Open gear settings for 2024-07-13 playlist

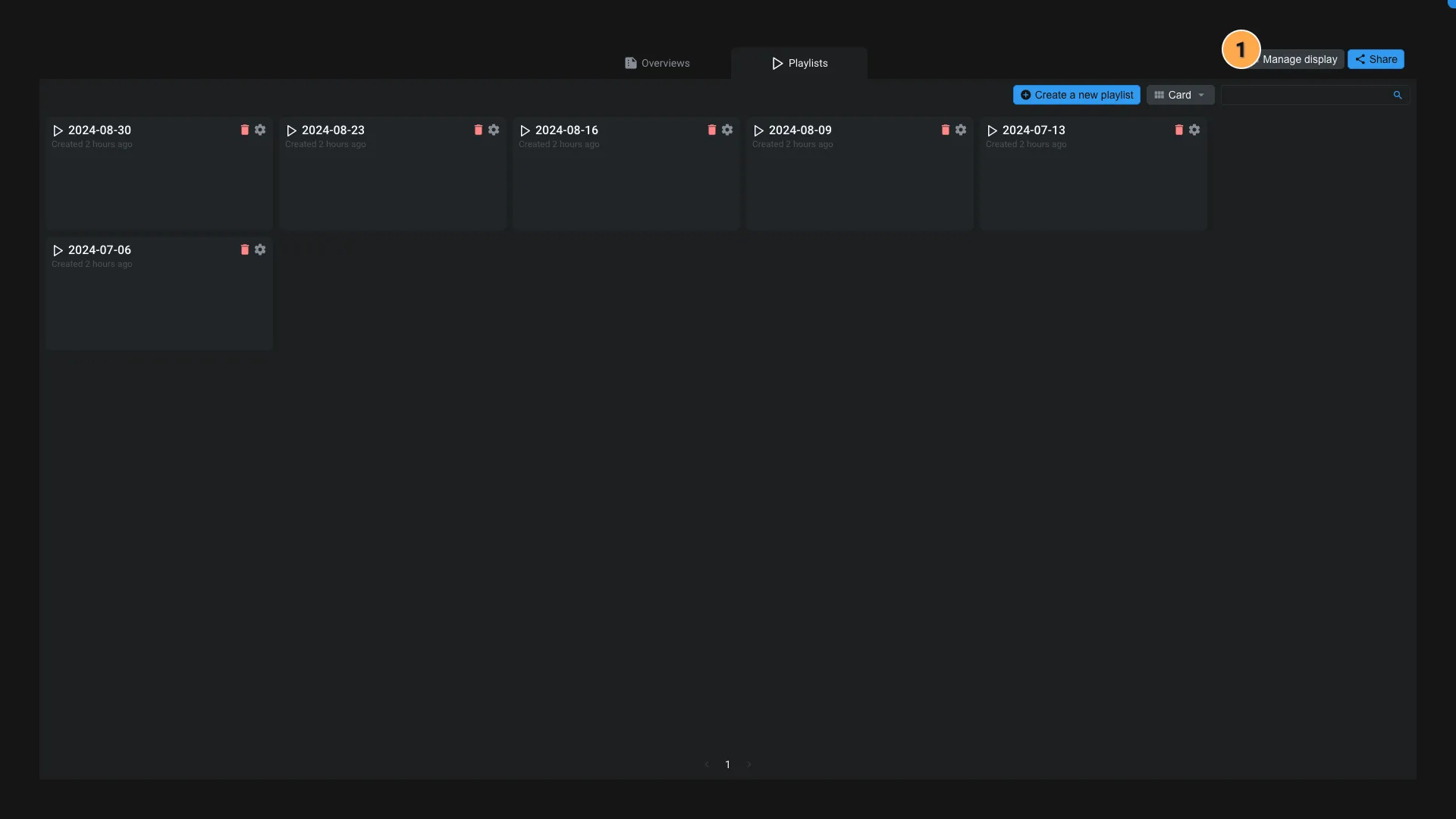tap(1194, 130)
